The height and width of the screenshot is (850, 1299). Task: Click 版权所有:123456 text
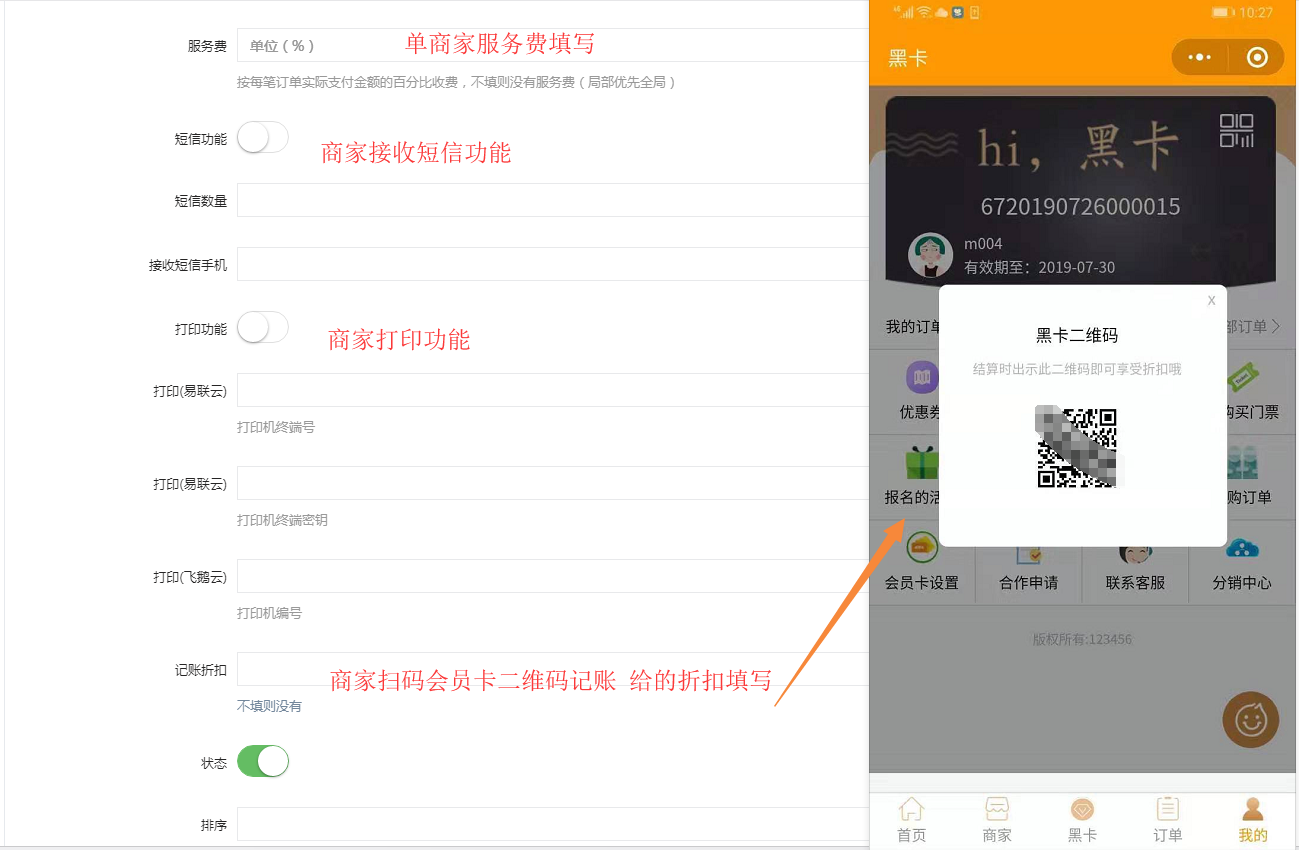click(x=1082, y=639)
